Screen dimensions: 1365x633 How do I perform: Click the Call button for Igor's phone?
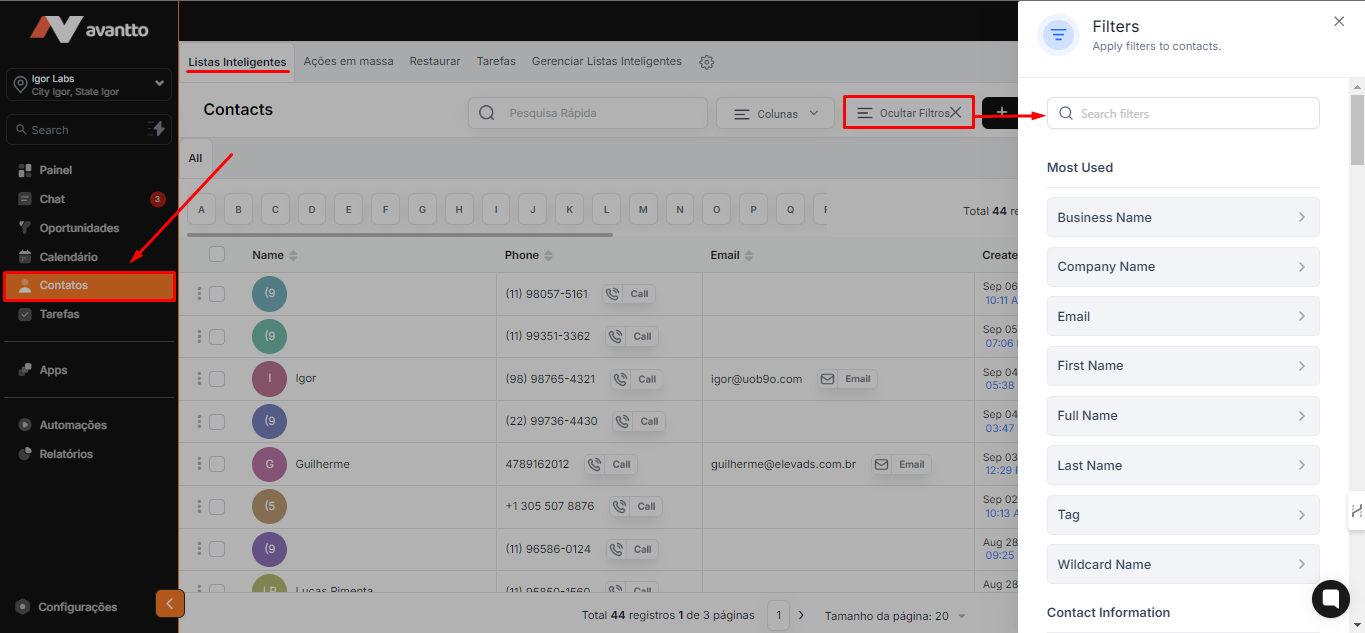[x=638, y=379]
